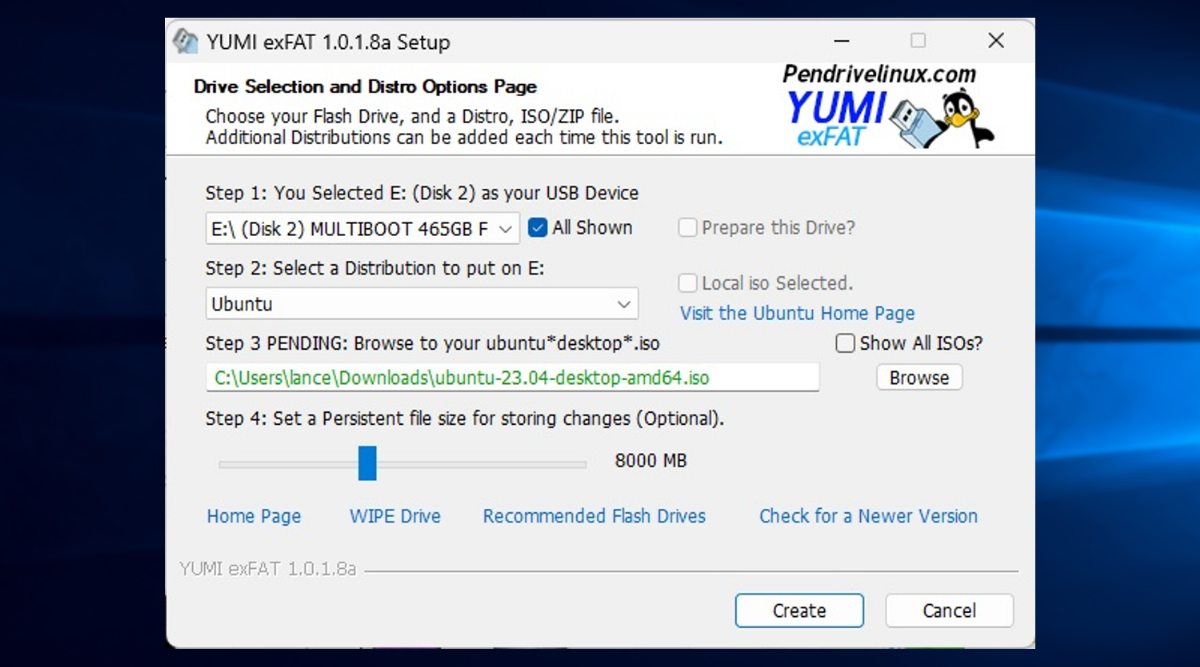Click Drive Selection and Distro Options heading

(x=365, y=87)
